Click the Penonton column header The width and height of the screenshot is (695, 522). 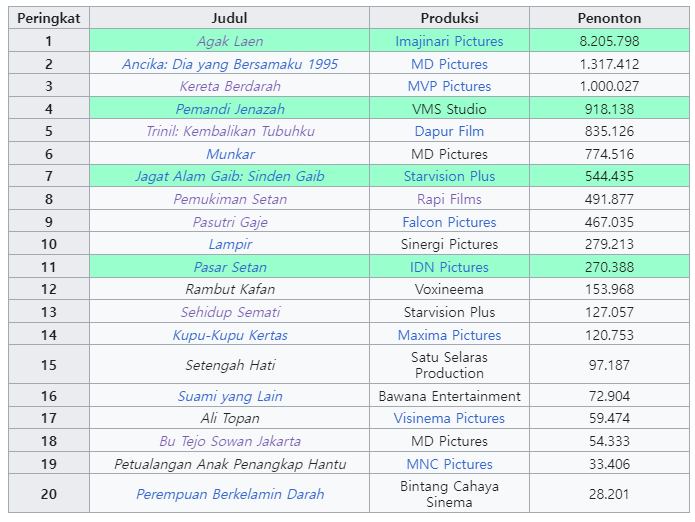click(x=609, y=18)
